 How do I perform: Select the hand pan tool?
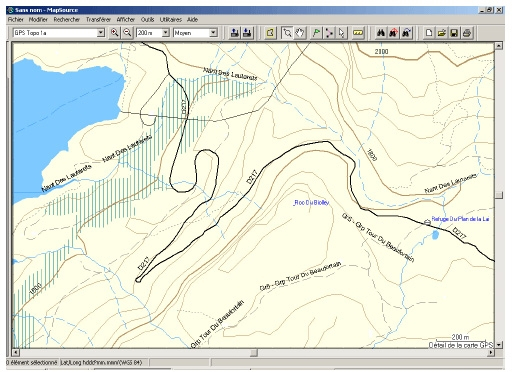pyautogui.click(x=300, y=33)
